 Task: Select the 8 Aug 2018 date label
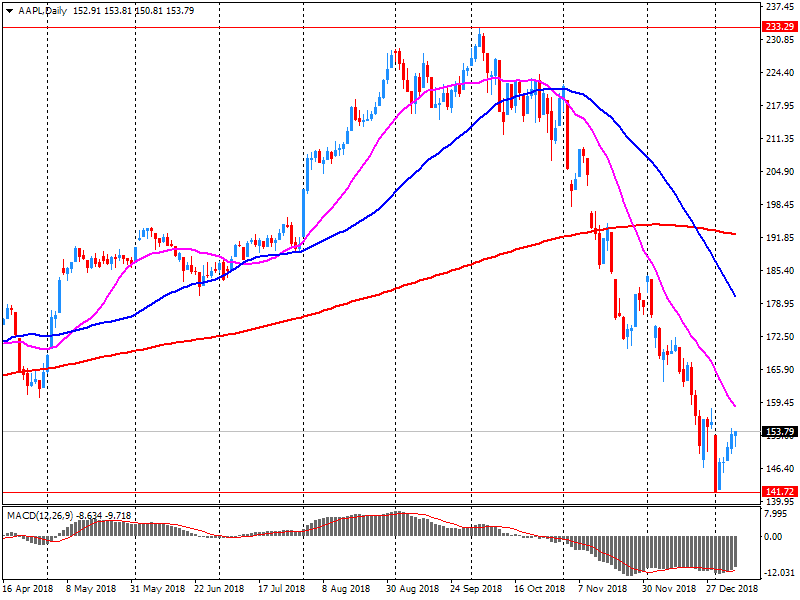(x=346, y=589)
